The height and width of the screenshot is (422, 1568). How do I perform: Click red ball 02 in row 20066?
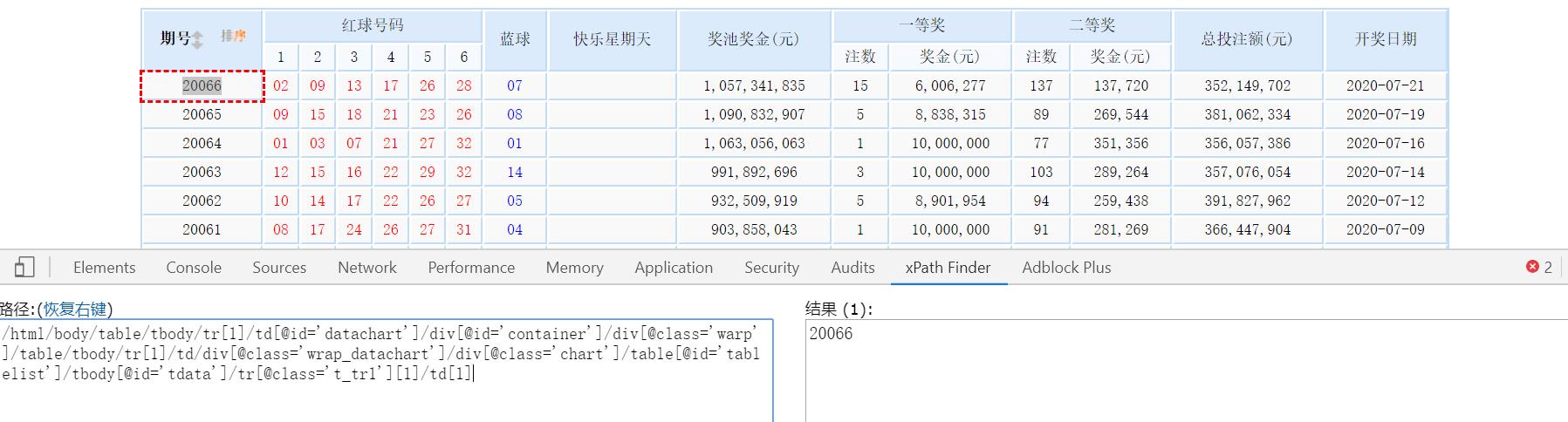[280, 85]
